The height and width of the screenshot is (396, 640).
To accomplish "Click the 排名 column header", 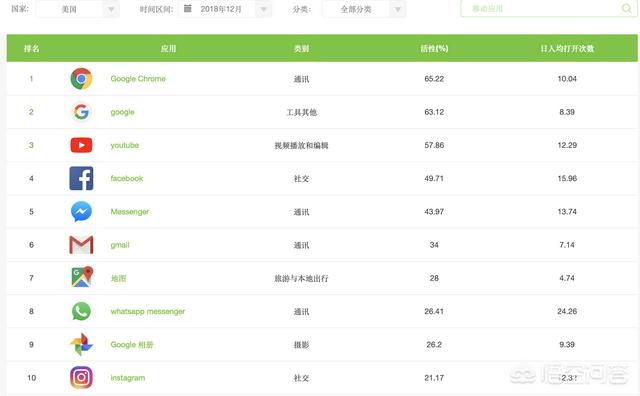I will tap(31, 48).
